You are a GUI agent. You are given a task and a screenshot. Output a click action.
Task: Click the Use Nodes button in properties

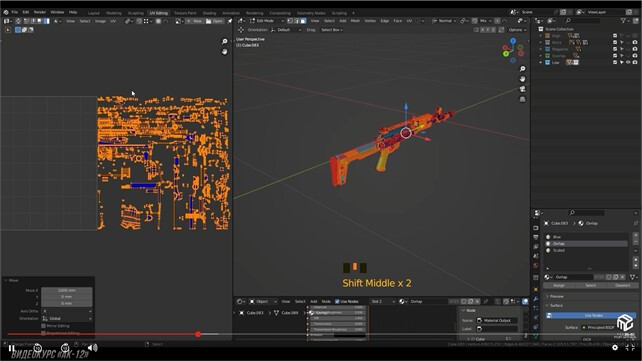[x=591, y=316]
